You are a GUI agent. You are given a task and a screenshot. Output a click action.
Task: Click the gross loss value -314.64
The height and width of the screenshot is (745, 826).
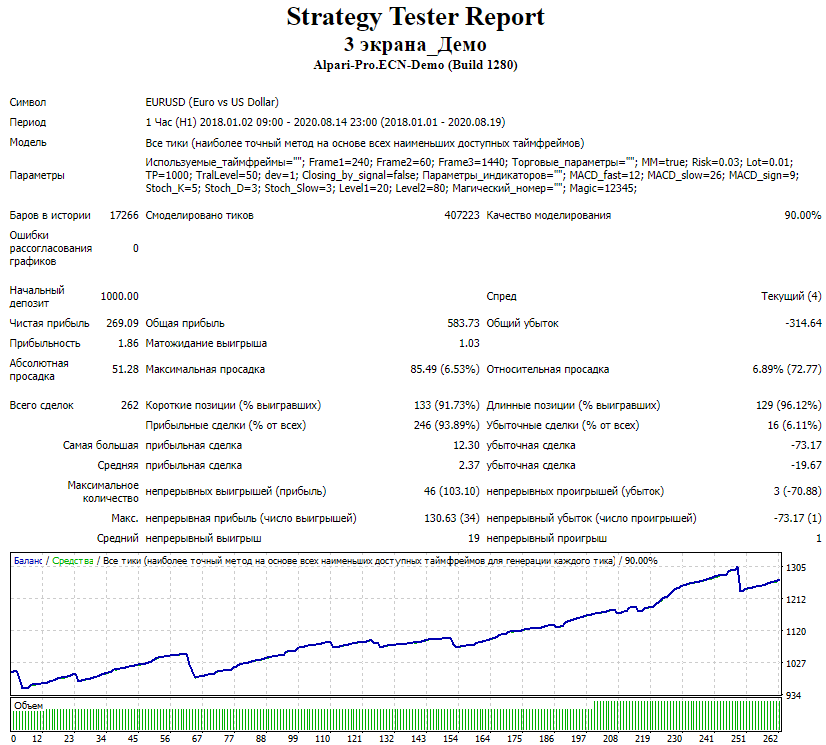tap(803, 323)
